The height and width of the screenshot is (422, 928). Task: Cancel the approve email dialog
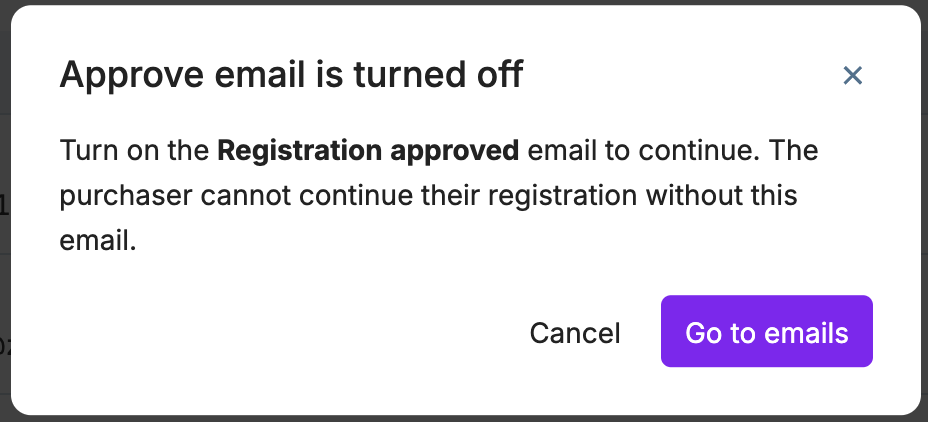click(575, 333)
